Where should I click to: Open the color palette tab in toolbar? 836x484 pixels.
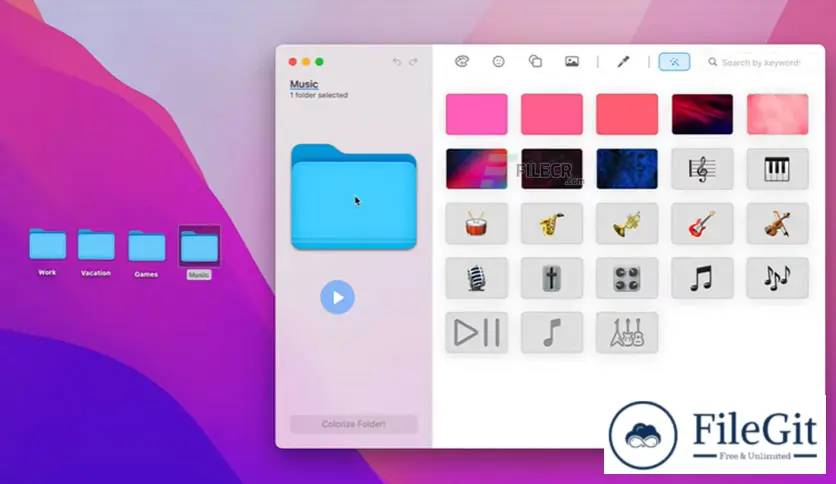pos(462,62)
